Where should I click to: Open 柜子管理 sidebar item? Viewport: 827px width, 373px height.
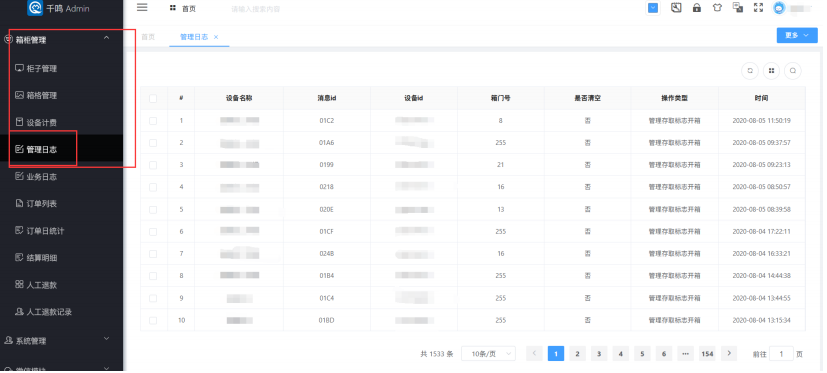point(62,69)
